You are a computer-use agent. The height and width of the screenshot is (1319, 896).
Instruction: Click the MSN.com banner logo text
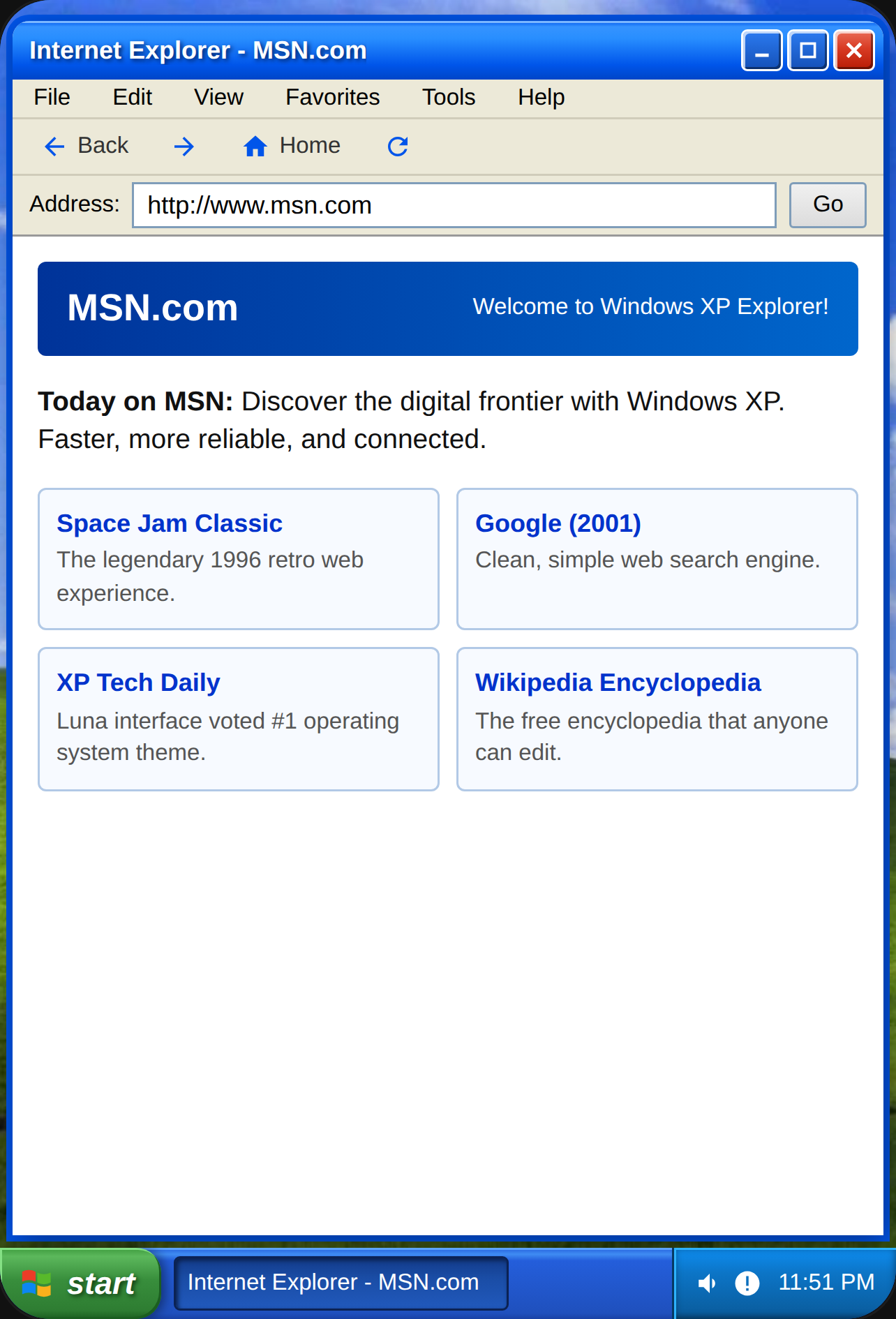click(153, 308)
